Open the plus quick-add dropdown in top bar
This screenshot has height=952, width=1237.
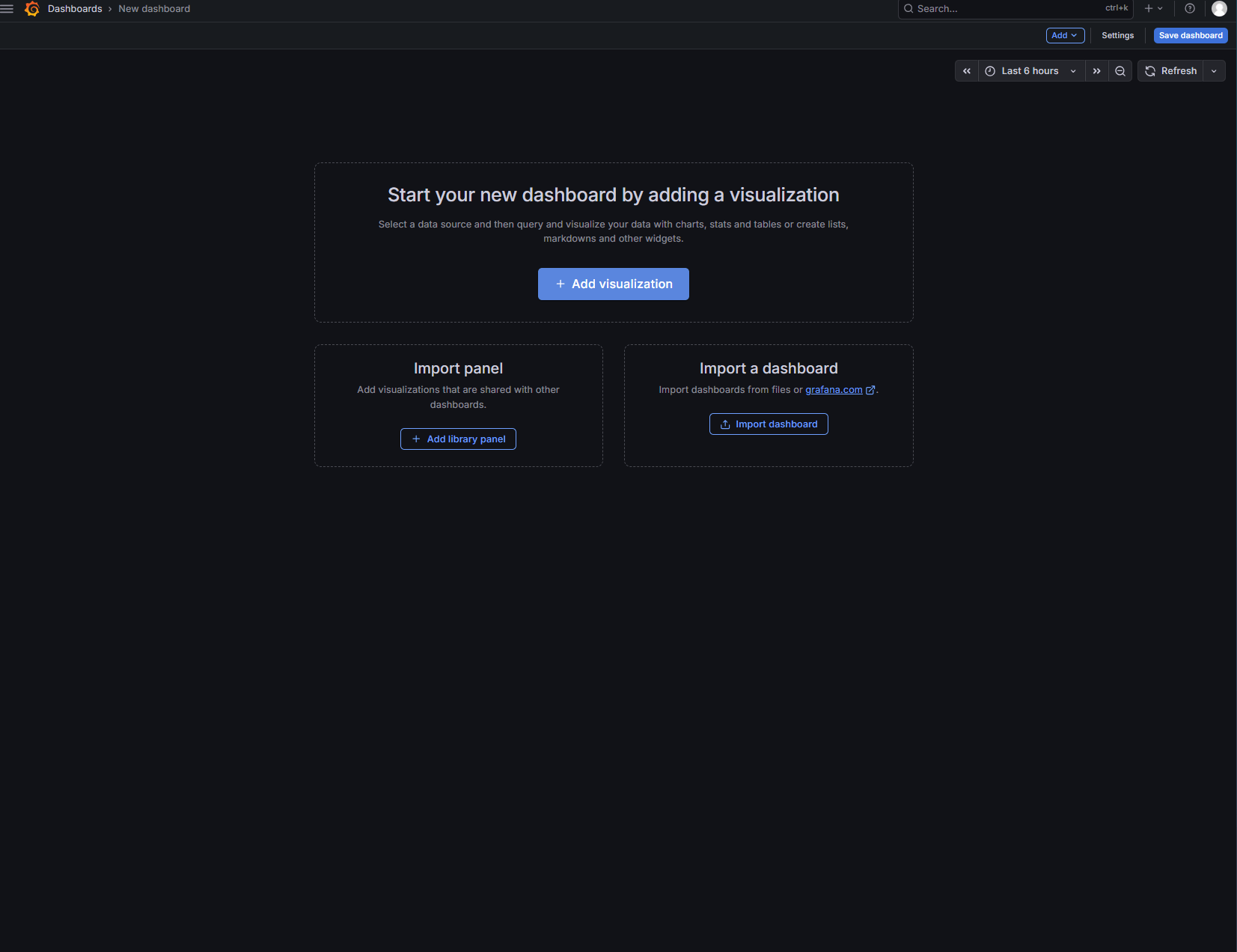(x=1153, y=9)
